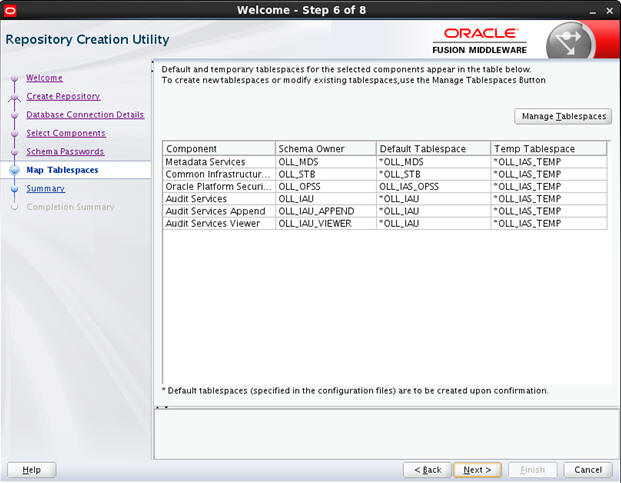Open *OLL_STB default tablespace dropdown cell
The image size is (621, 483).
(433, 174)
